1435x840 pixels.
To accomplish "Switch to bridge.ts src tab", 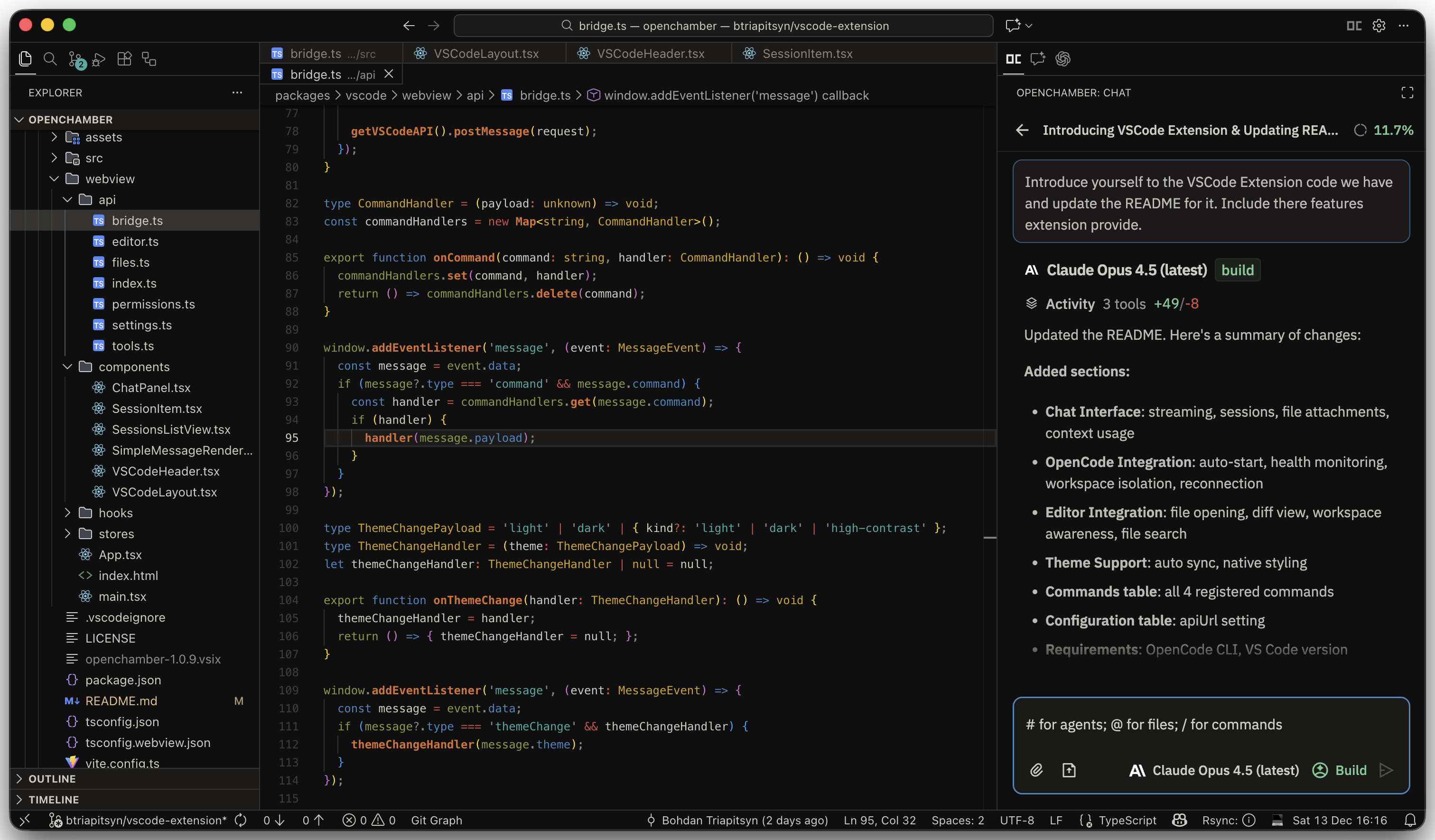I will (331, 53).
